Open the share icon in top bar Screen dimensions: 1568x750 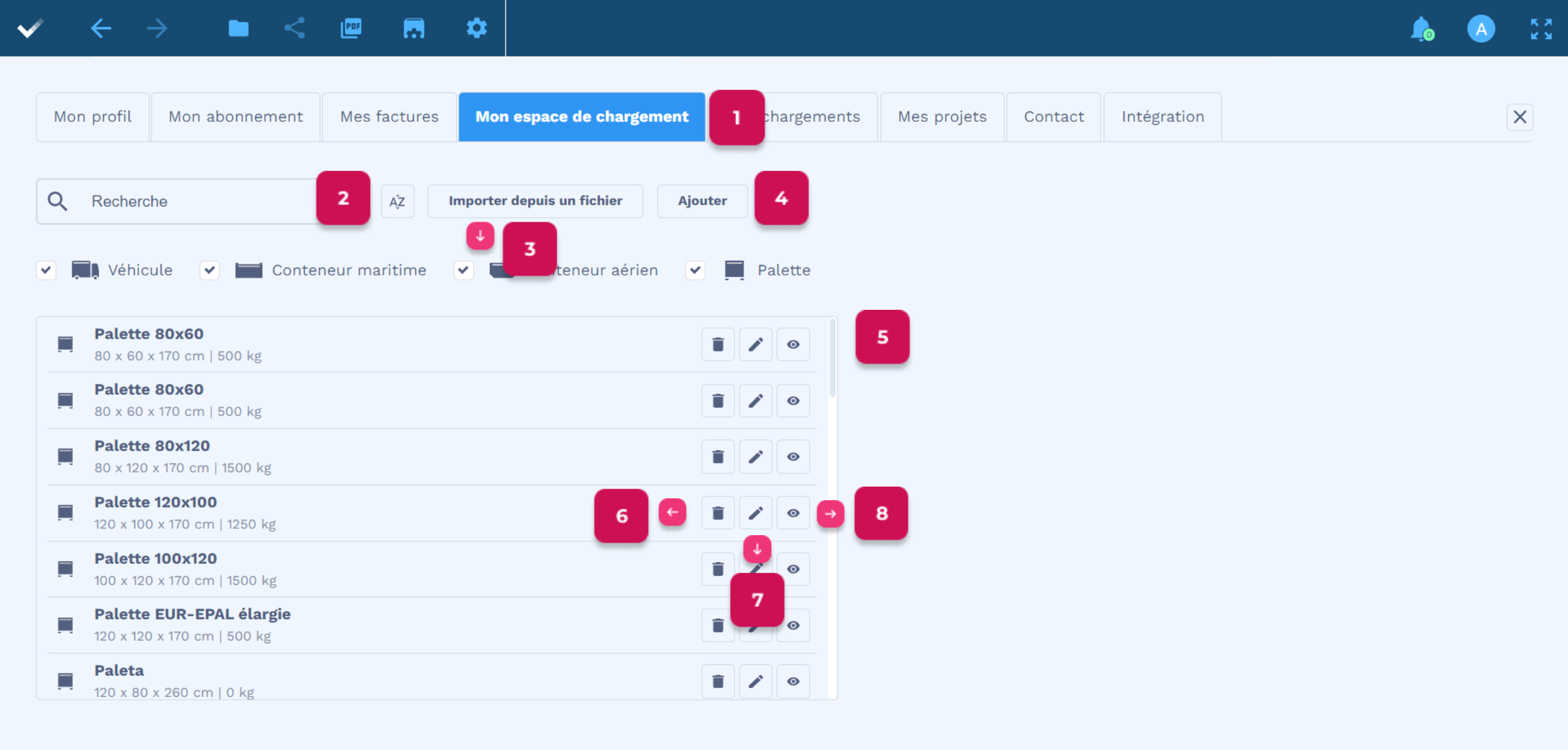[295, 28]
